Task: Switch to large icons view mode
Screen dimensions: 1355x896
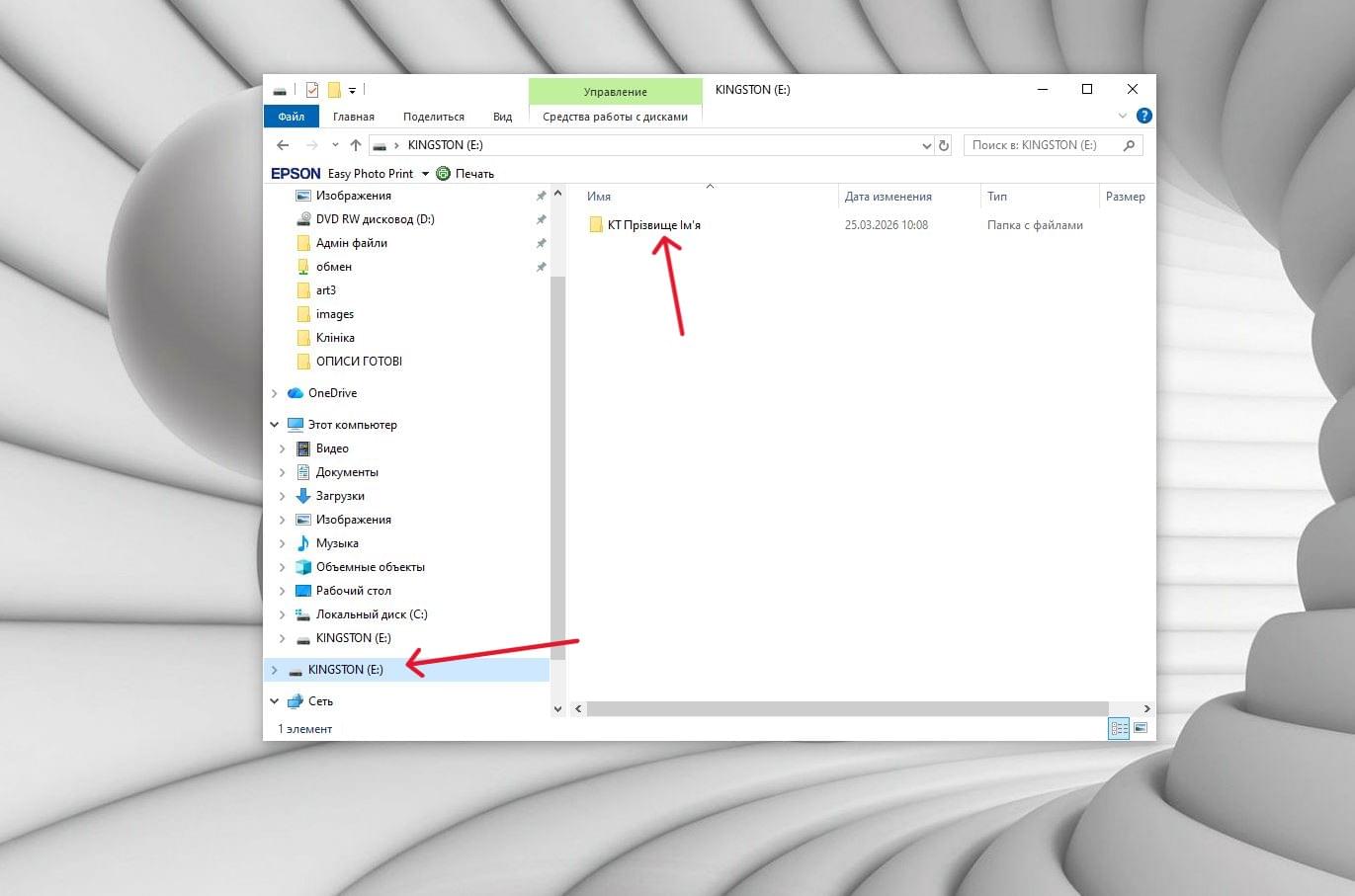Action: [x=1141, y=728]
